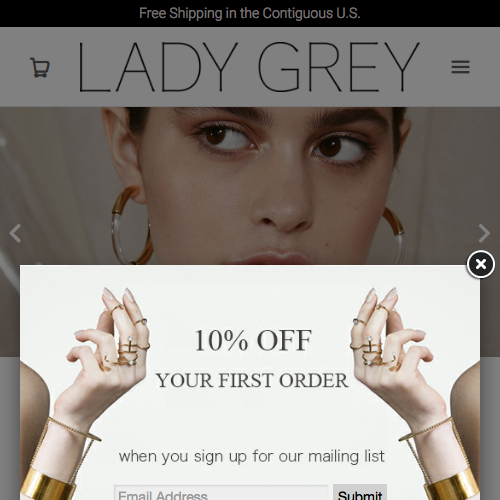
Task: Click the left hoop earring in photo
Action: point(131,225)
